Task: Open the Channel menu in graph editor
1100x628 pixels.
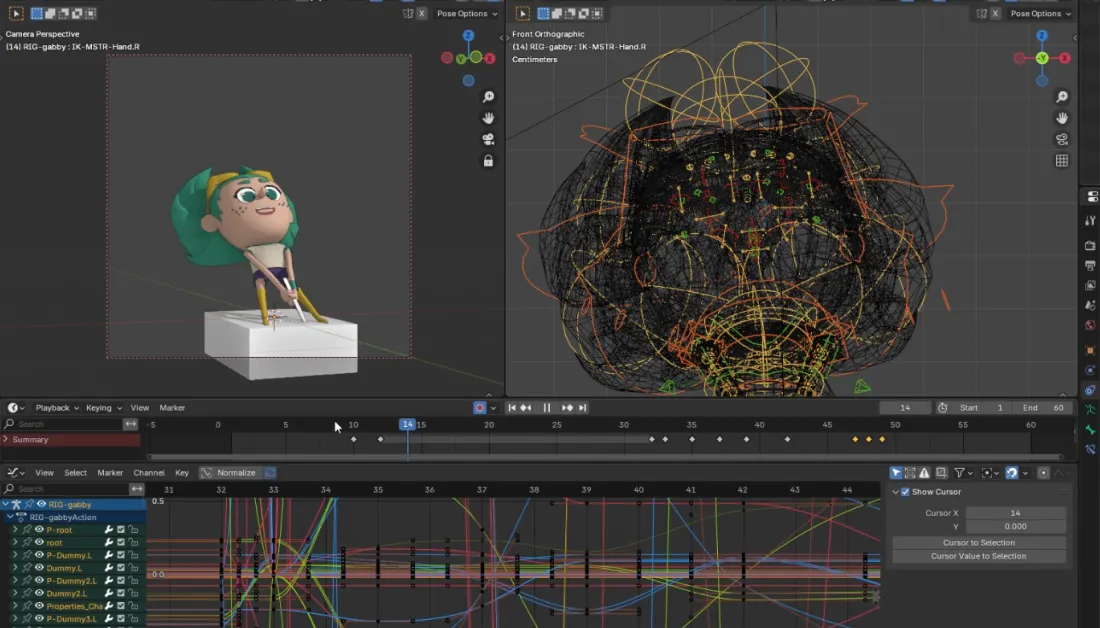Action: pyautogui.click(x=149, y=473)
